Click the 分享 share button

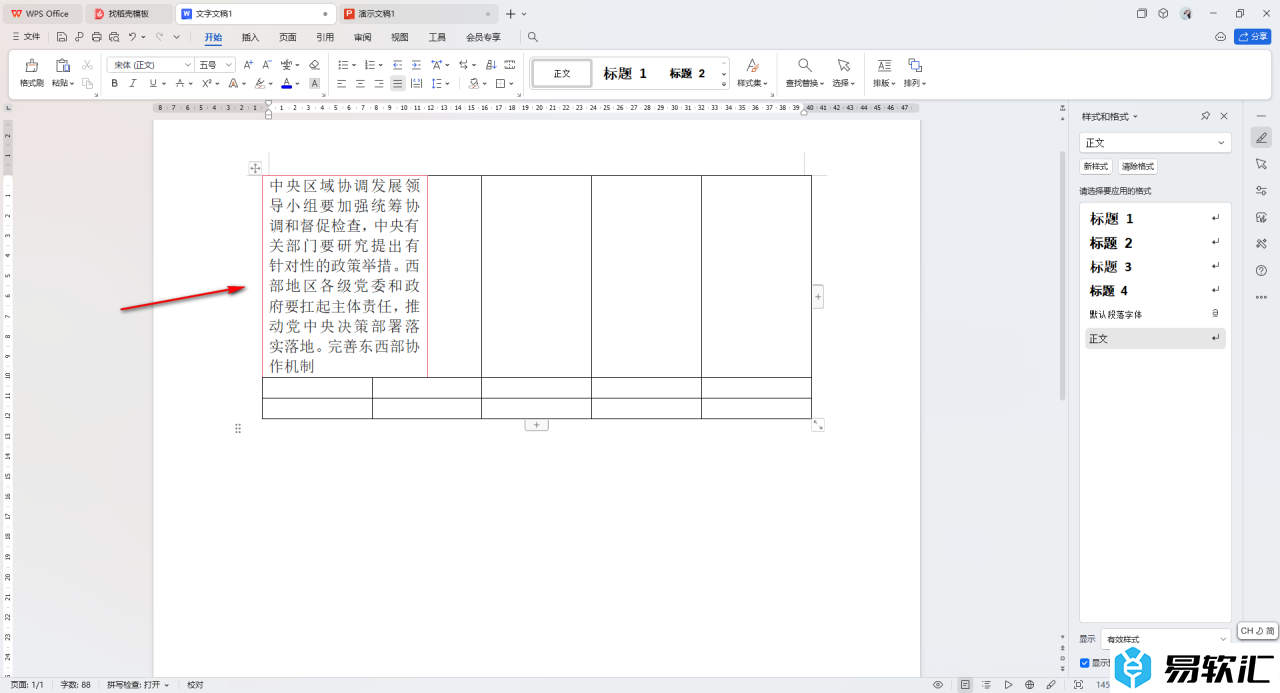pyautogui.click(x=1253, y=37)
